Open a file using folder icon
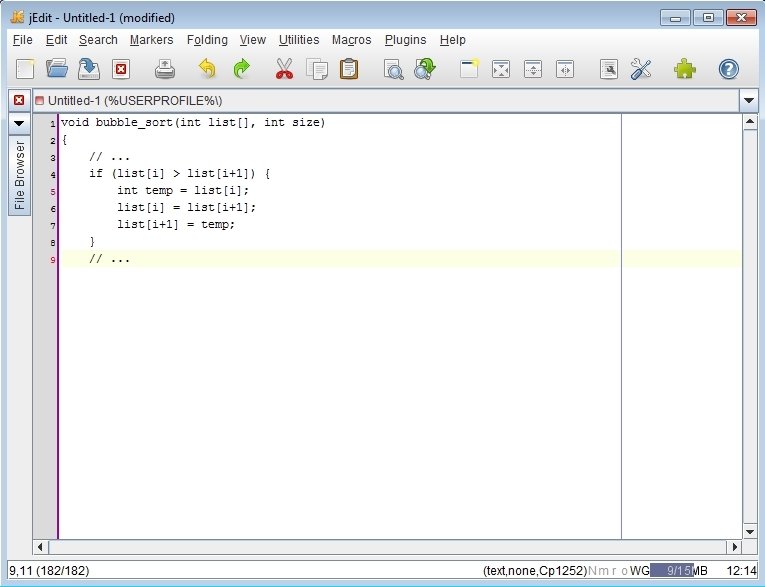 pyautogui.click(x=57, y=69)
